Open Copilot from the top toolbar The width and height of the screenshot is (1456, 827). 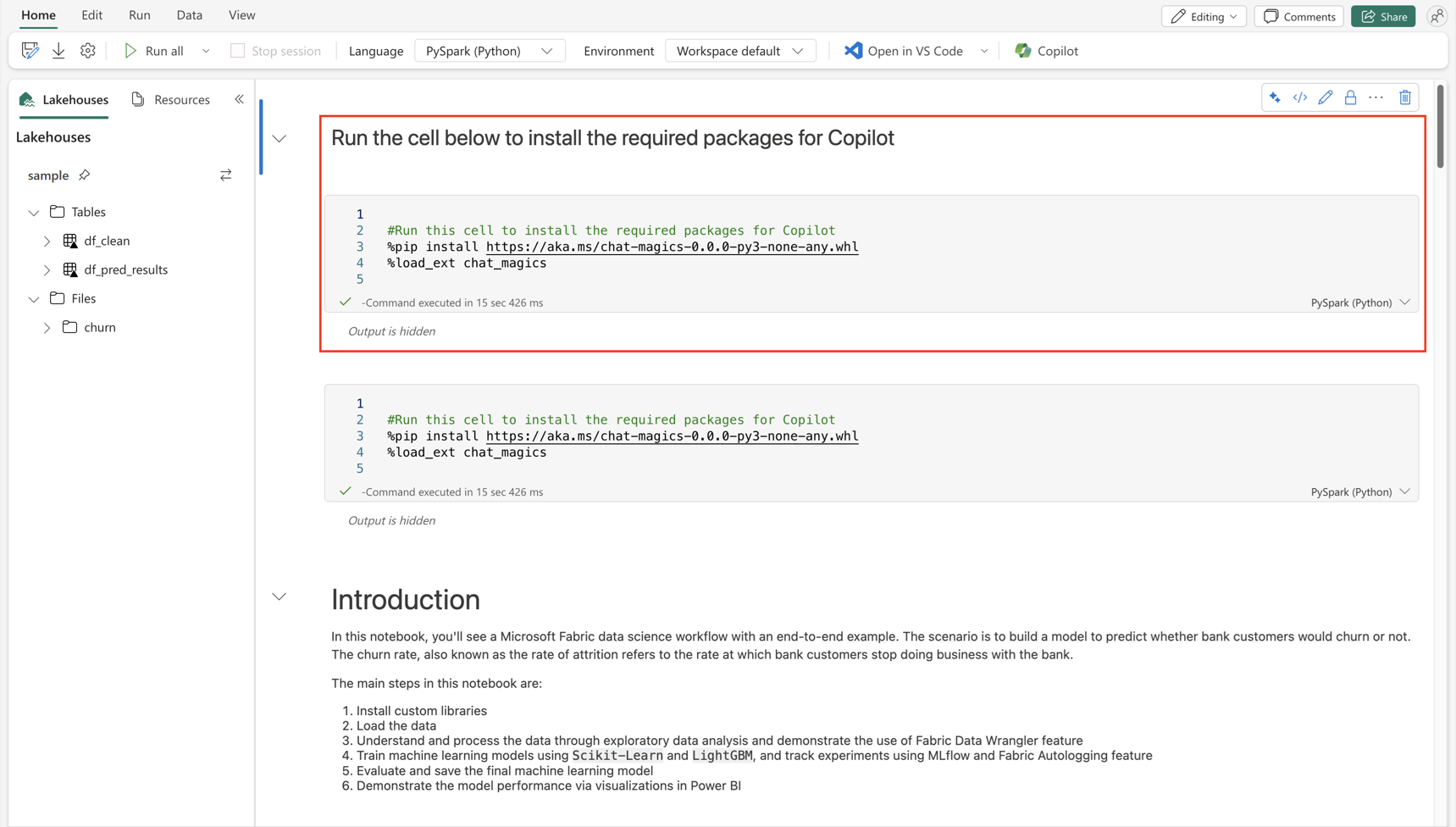(x=1046, y=50)
